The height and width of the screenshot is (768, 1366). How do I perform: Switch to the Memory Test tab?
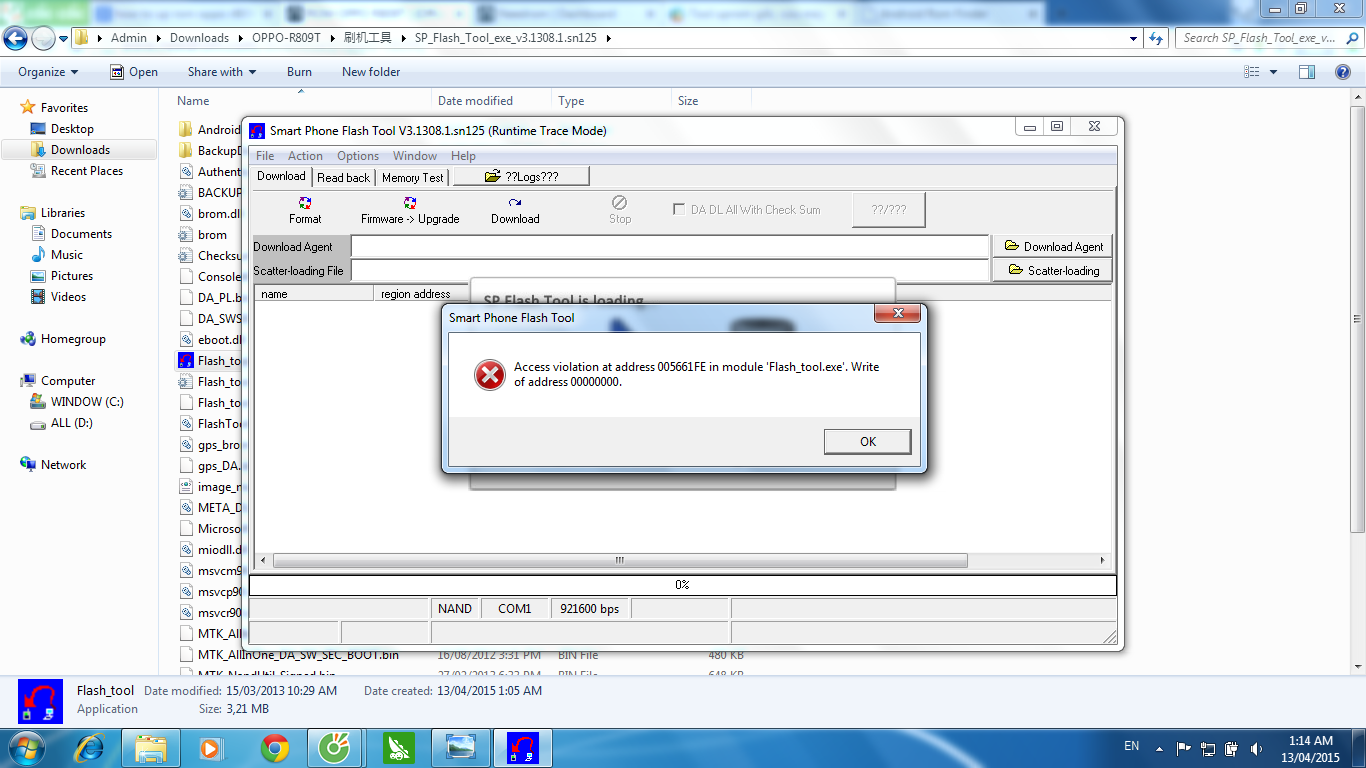412,177
